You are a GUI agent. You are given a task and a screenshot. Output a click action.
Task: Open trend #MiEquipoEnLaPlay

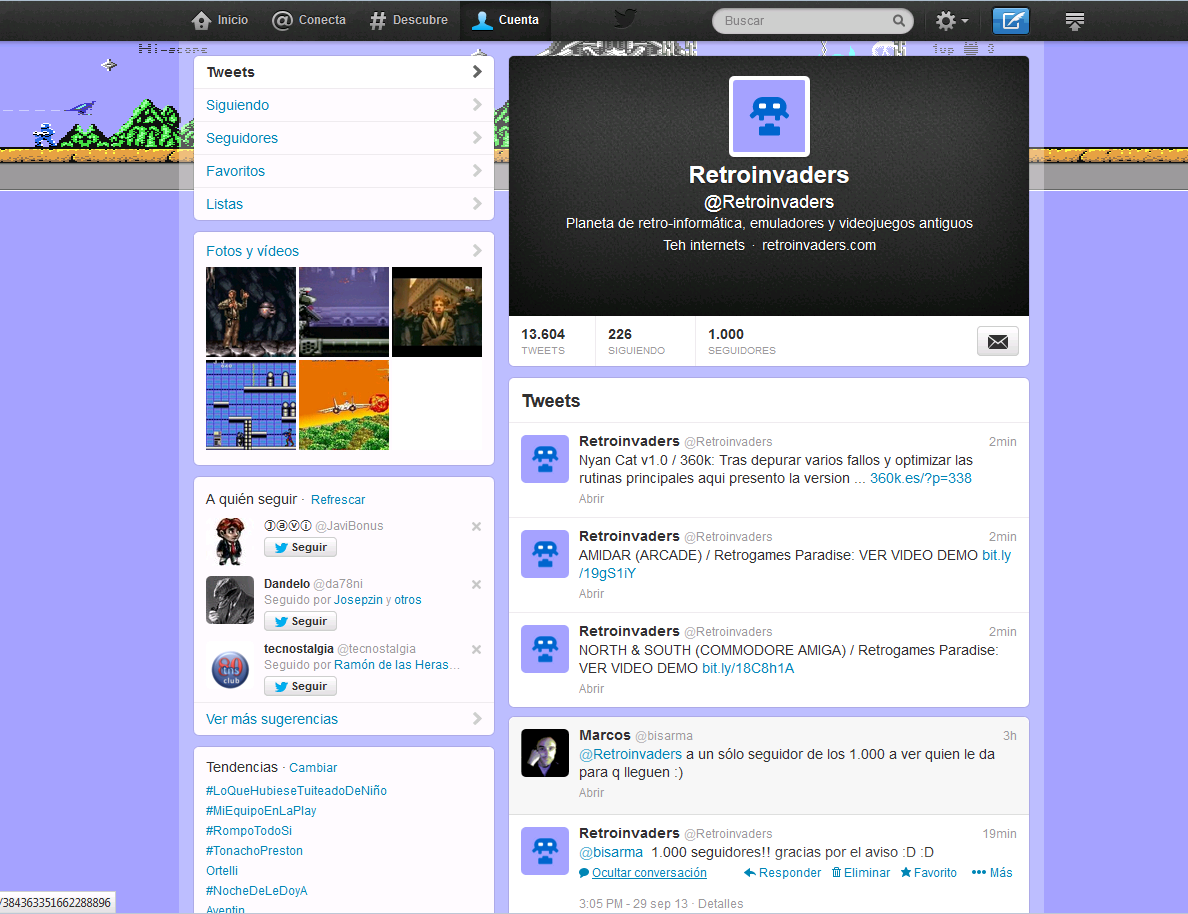point(261,811)
